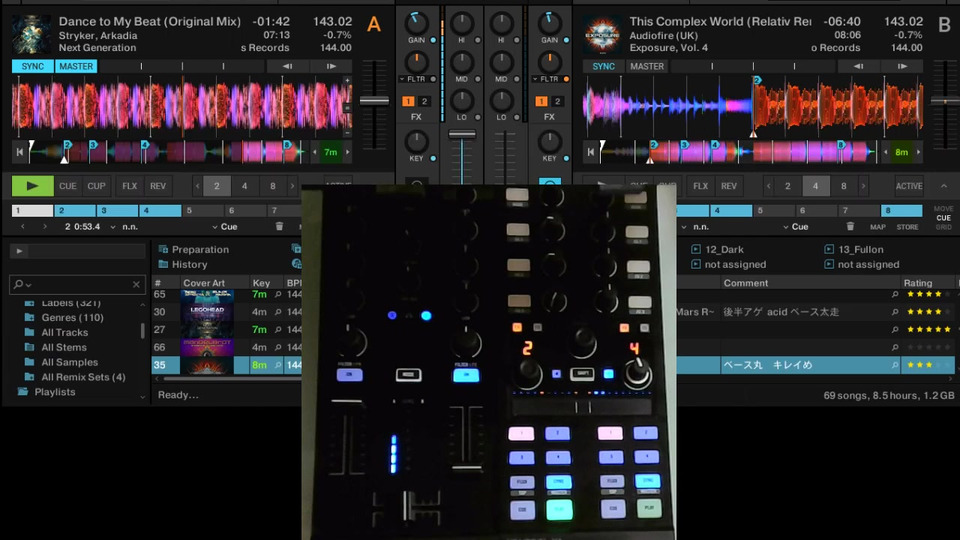Clear the browser search field
960x540 pixels.
(136, 284)
